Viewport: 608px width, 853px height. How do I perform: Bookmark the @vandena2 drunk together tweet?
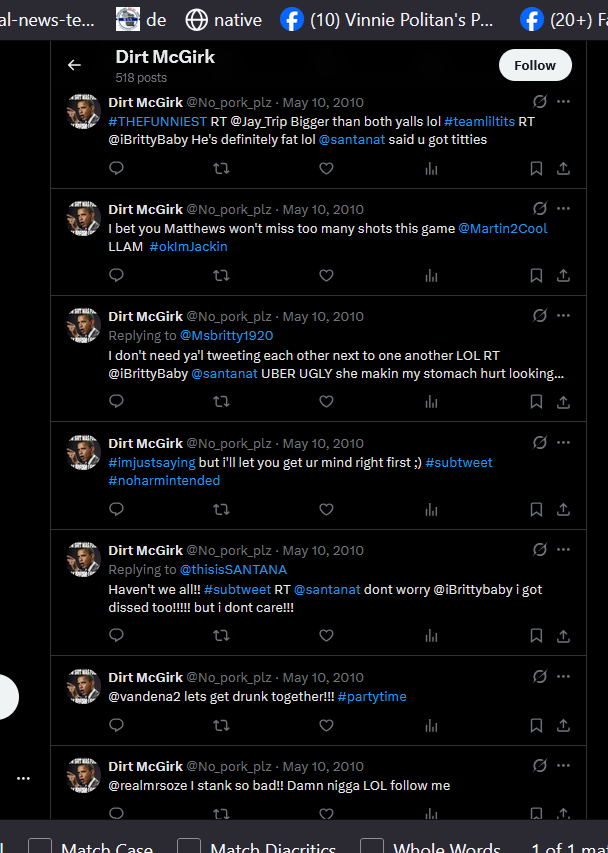[536, 726]
